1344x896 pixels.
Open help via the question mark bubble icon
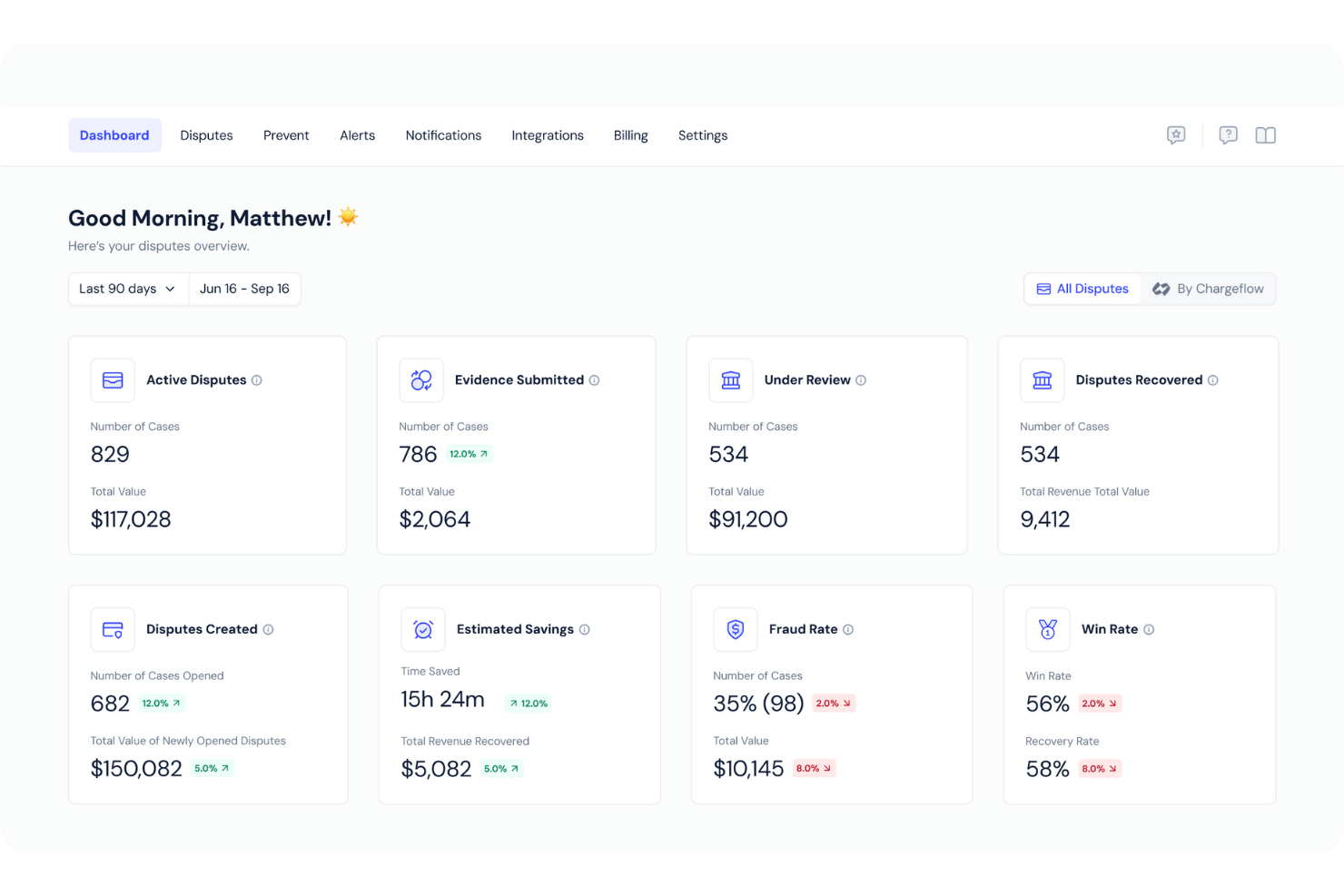pos(1229,134)
